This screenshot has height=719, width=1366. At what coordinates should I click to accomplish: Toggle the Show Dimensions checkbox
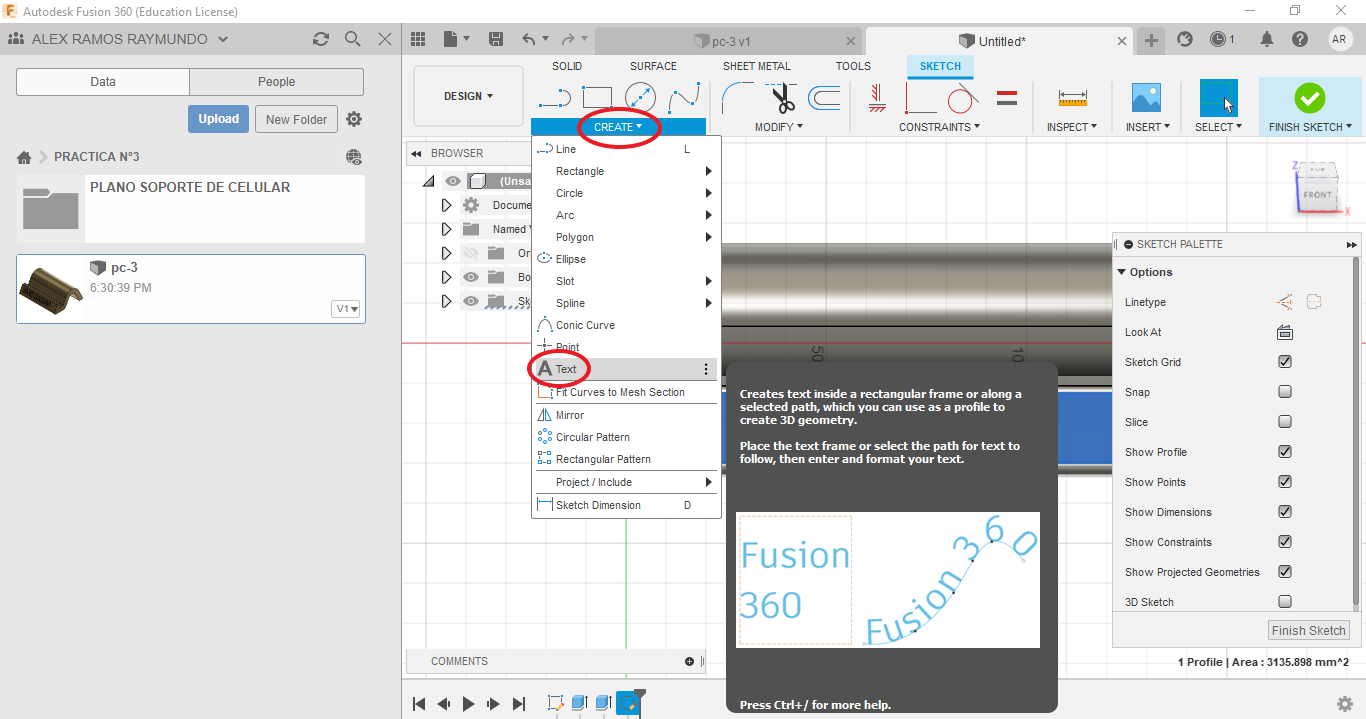1285,512
